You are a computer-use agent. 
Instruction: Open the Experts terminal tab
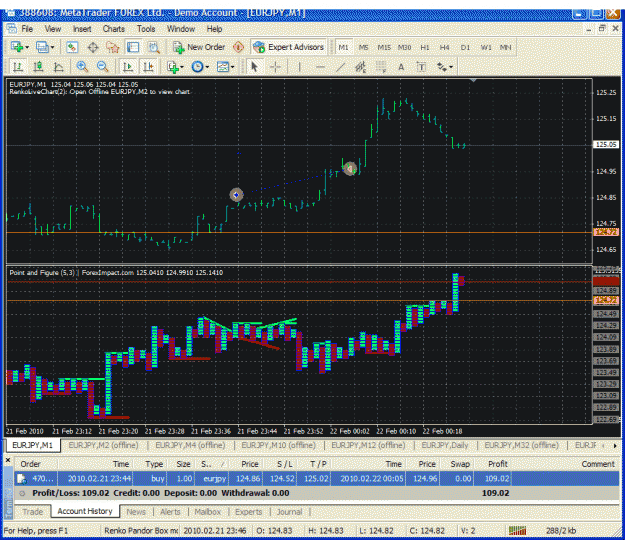point(248,512)
